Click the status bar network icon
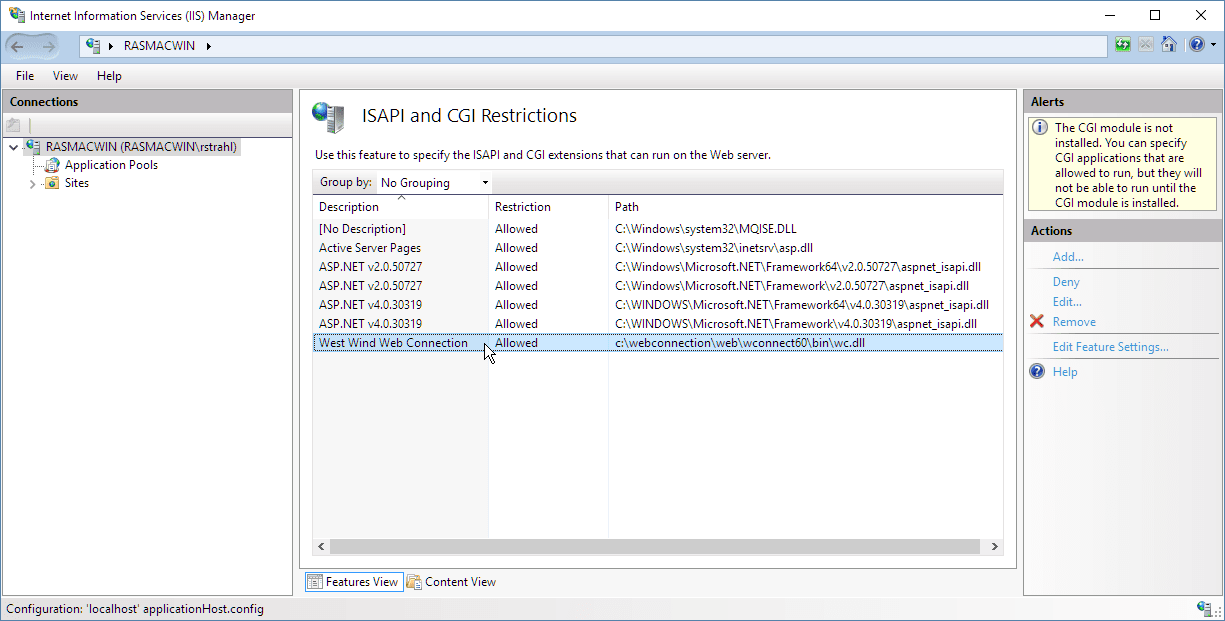Image resolution: width=1225 pixels, height=621 pixels. point(1204,608)
